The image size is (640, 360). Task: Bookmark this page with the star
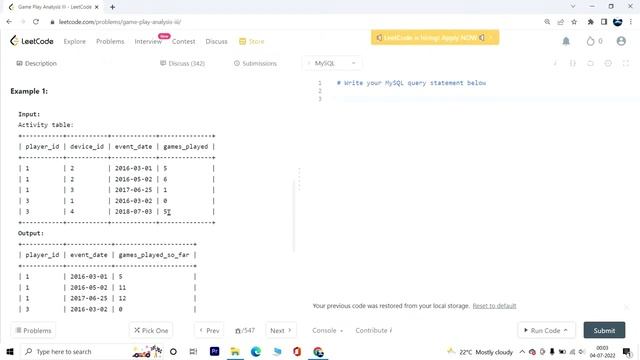tap(574, 22)
